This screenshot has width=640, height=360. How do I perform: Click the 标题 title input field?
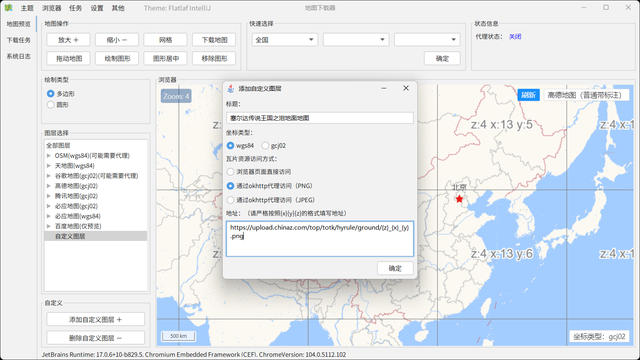pos(320,118)
